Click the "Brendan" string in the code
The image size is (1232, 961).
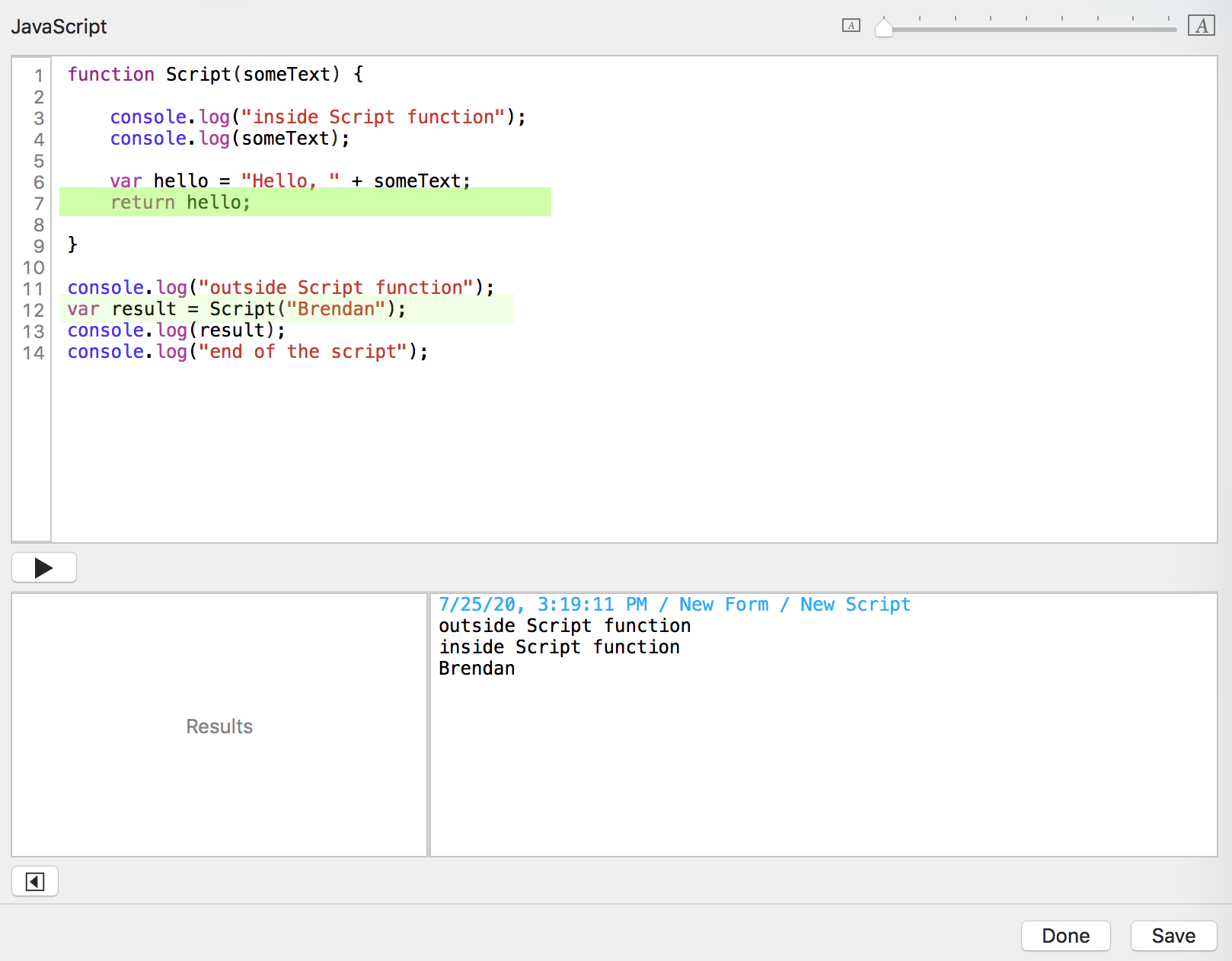pyautogui.click(x=336, y=309)
